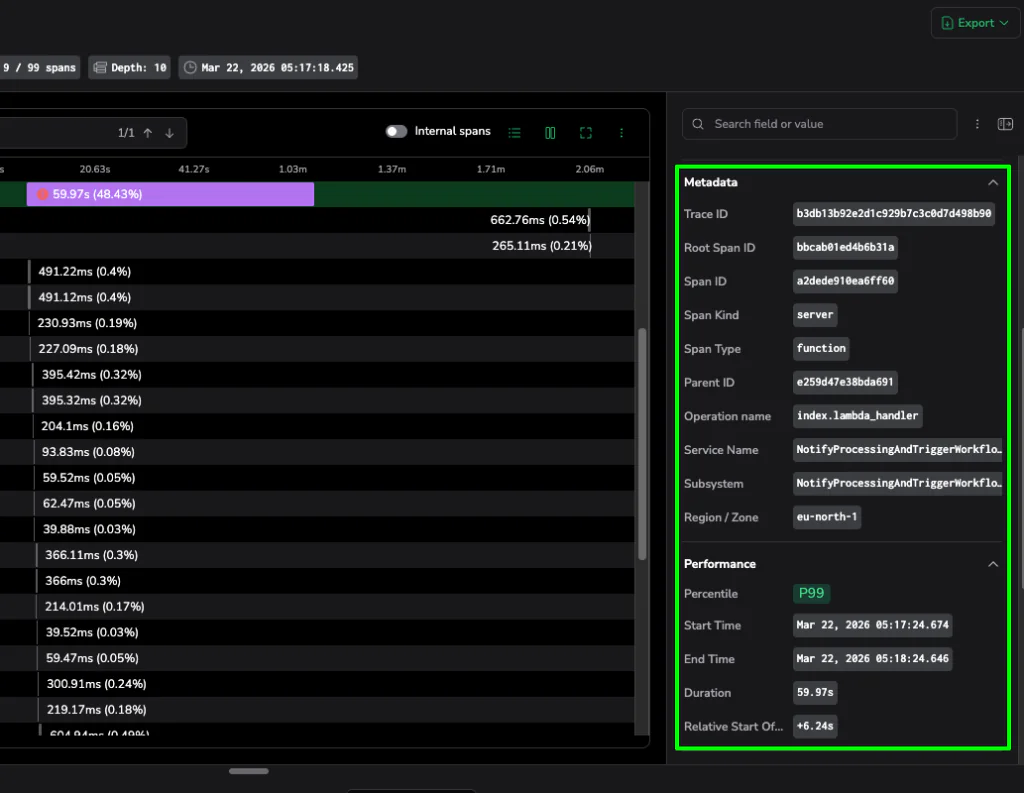The width and height of the screenshot is (1024, 793).
Task: Open details panel three-dot options
Action: pyautogui.click(x=978, y=124)
